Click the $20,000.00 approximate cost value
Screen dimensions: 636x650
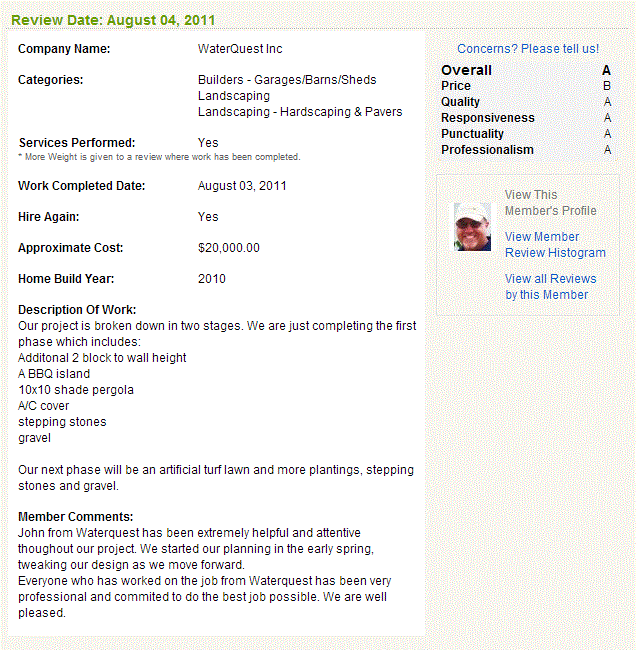point(229,248)
